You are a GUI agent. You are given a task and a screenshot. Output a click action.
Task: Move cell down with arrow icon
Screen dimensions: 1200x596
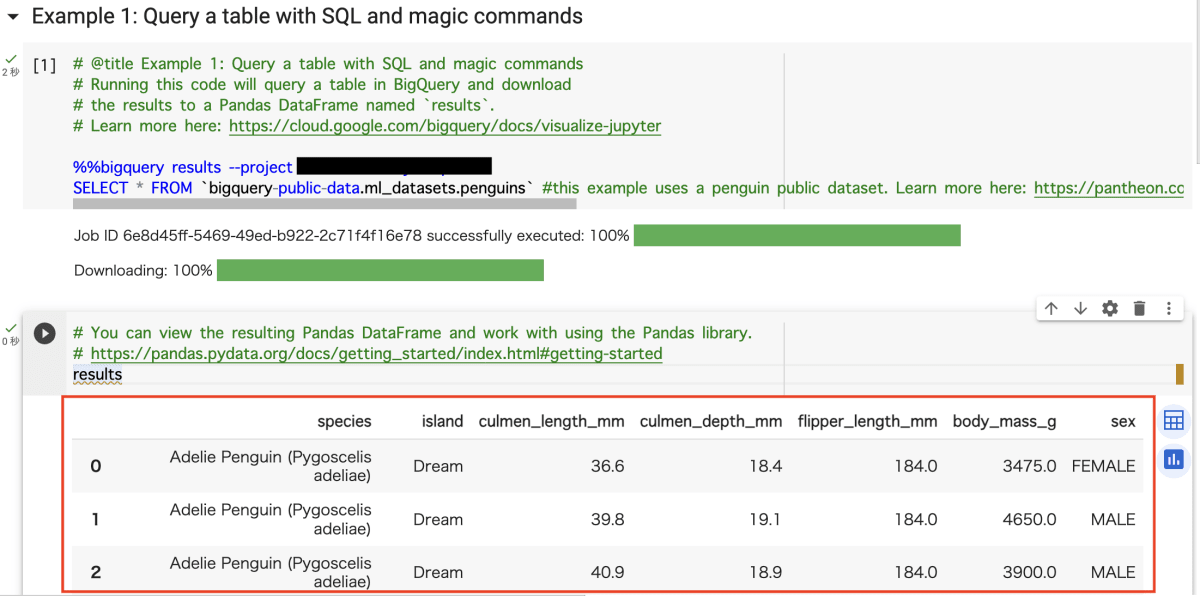click(1080, 309)
